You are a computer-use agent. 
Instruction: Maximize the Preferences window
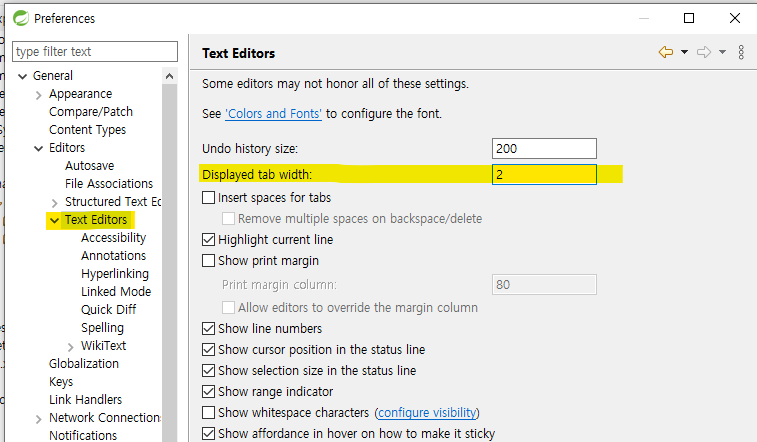(689, 18)
